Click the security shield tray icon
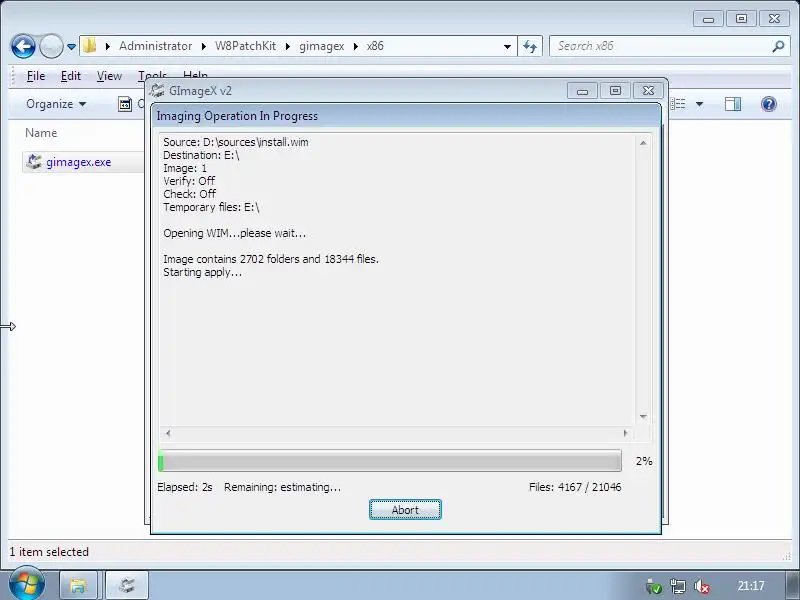Screen dimensions: 800x600 654,587
